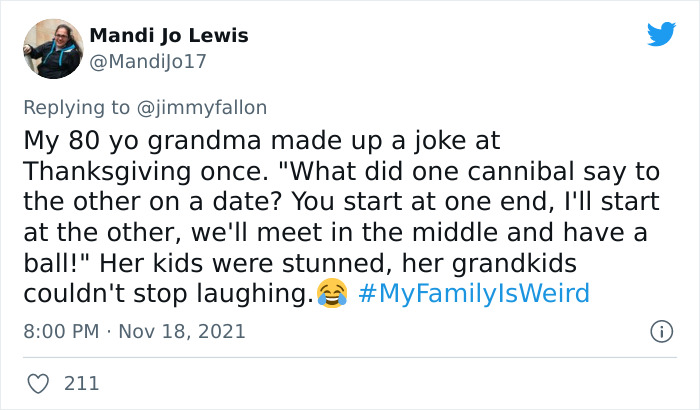Click the Twitter bird logo

tap(661, 34)
